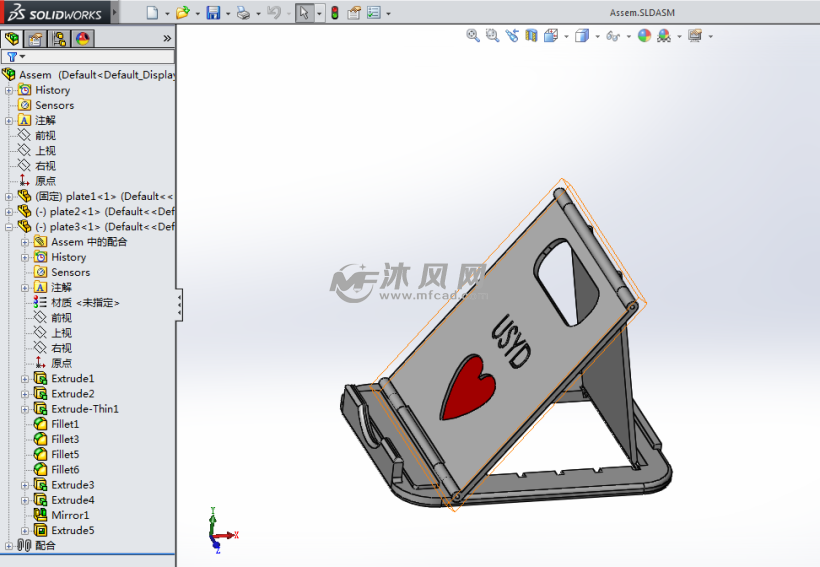820x567 pixels.
Task: Click the Print icon
Action: [x=243, y=13]
